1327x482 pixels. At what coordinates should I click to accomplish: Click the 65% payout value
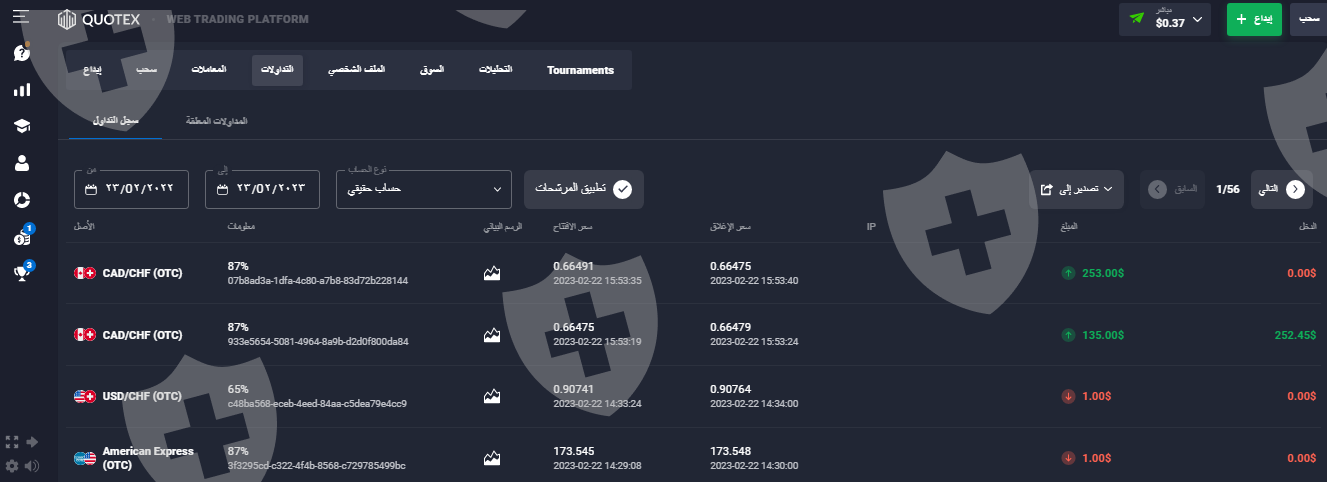pyautogui.click(x=238, y=389)
